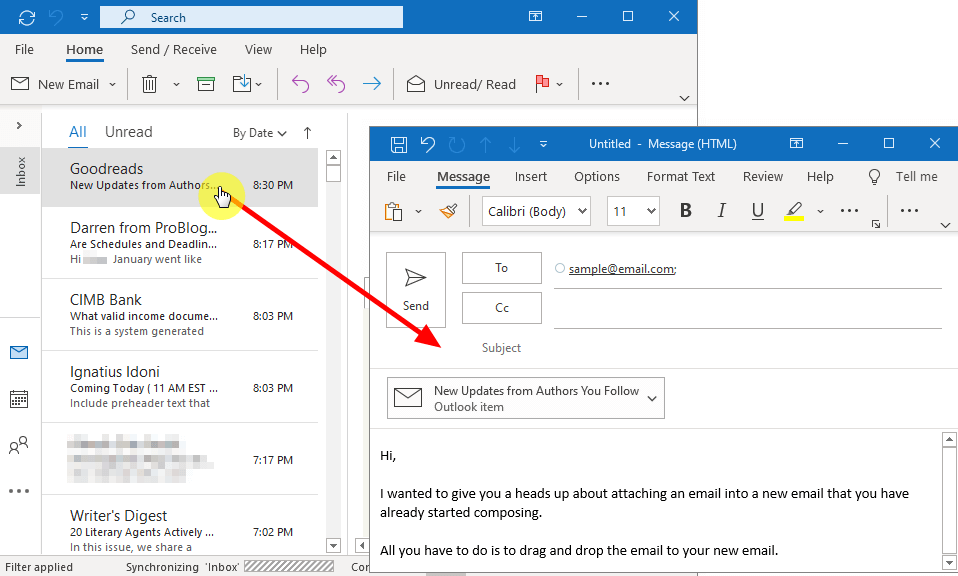Click the Tell me lightbulb icon

point(874,177)
